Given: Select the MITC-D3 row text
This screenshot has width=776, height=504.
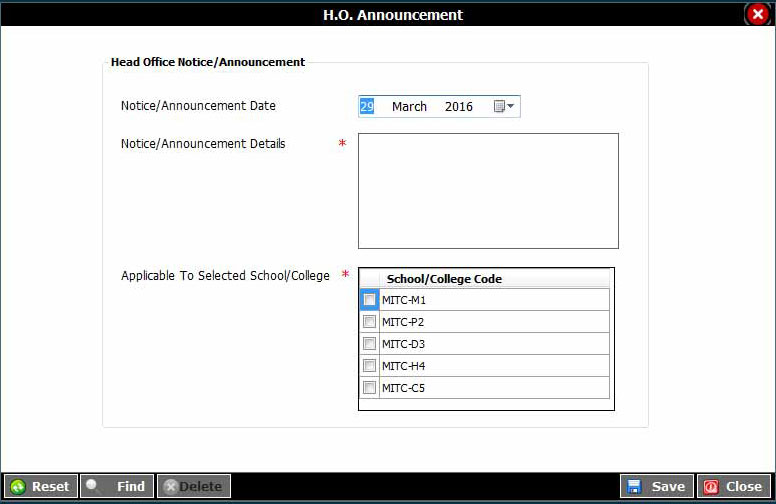Looking at the screenshot, I should [403, 344].
